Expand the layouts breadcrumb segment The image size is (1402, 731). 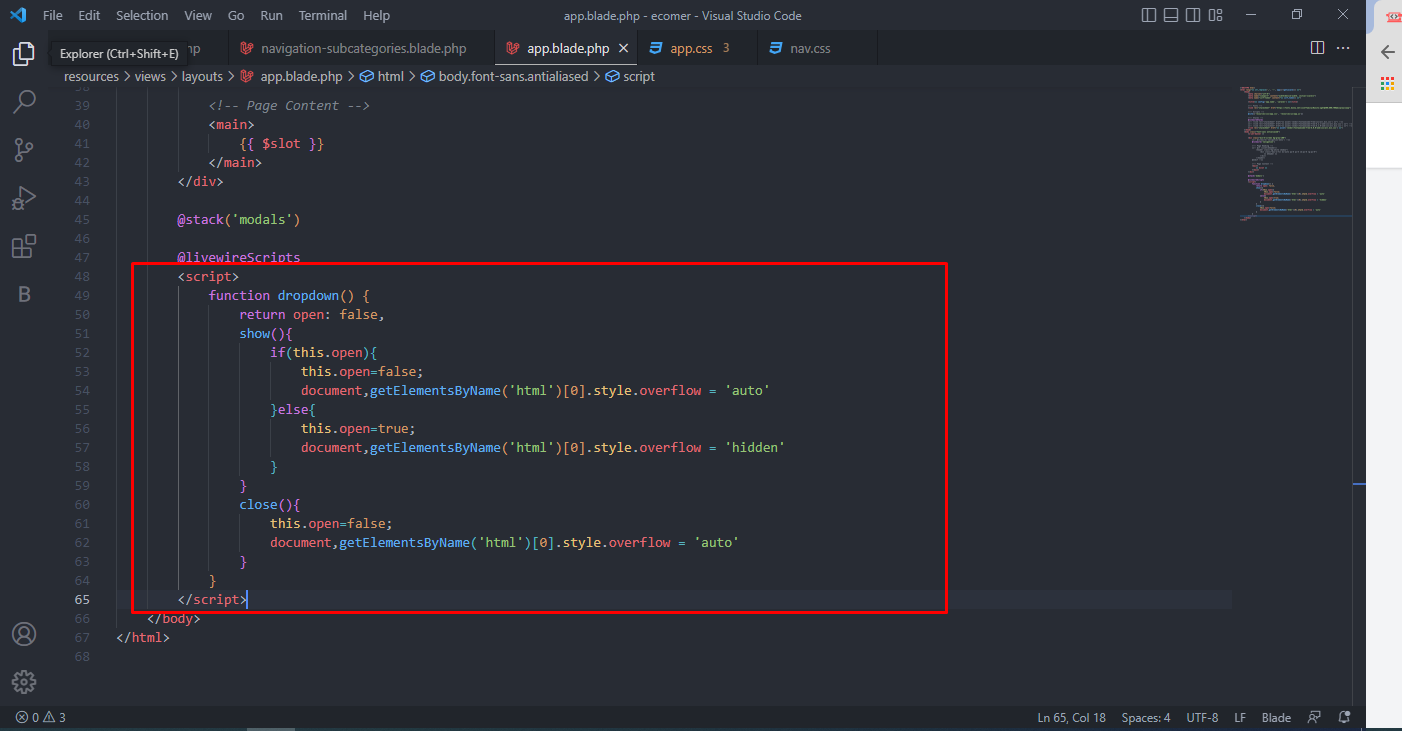[202, 76]
